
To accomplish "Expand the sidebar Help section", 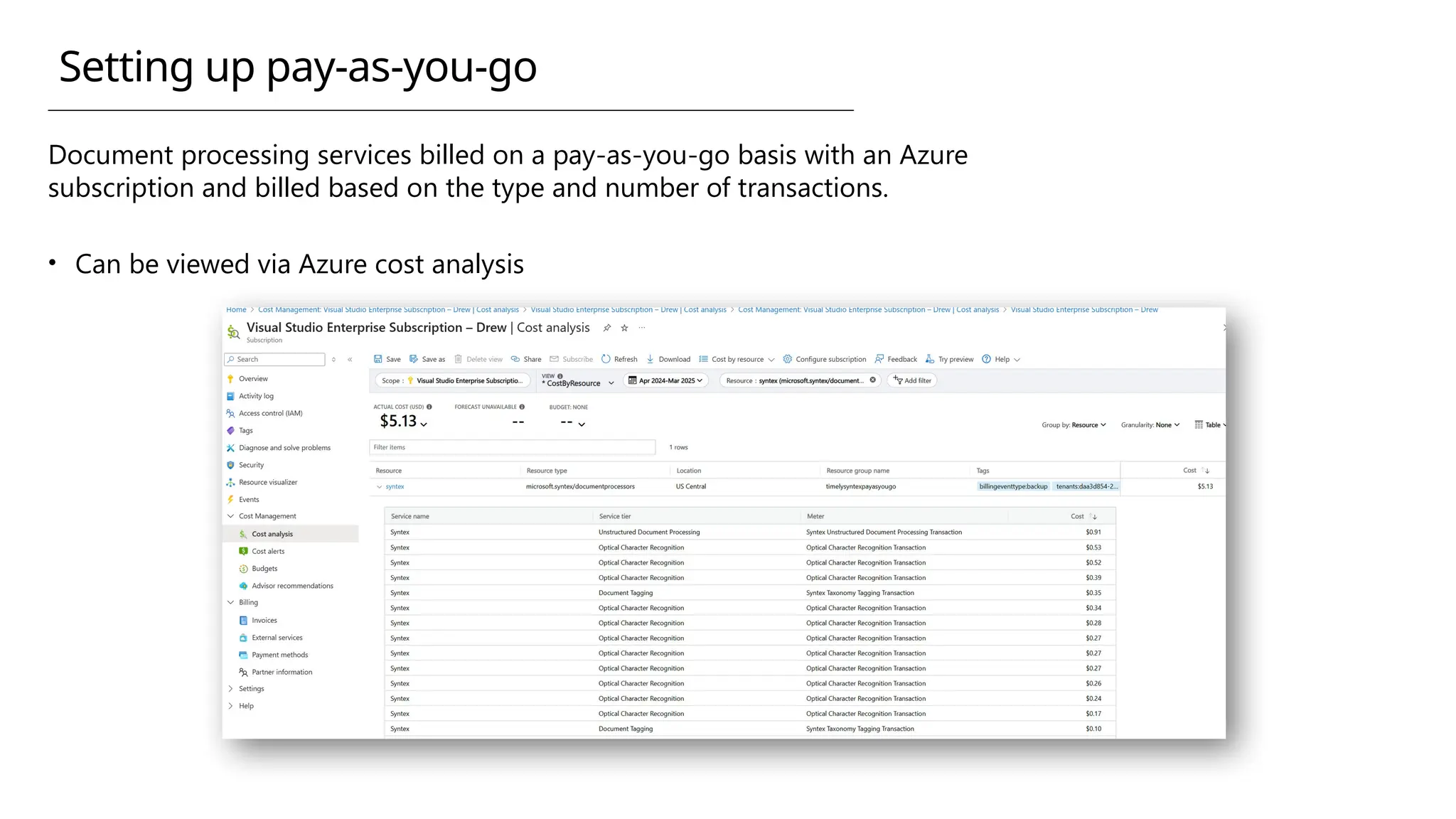I will point(230,706).
